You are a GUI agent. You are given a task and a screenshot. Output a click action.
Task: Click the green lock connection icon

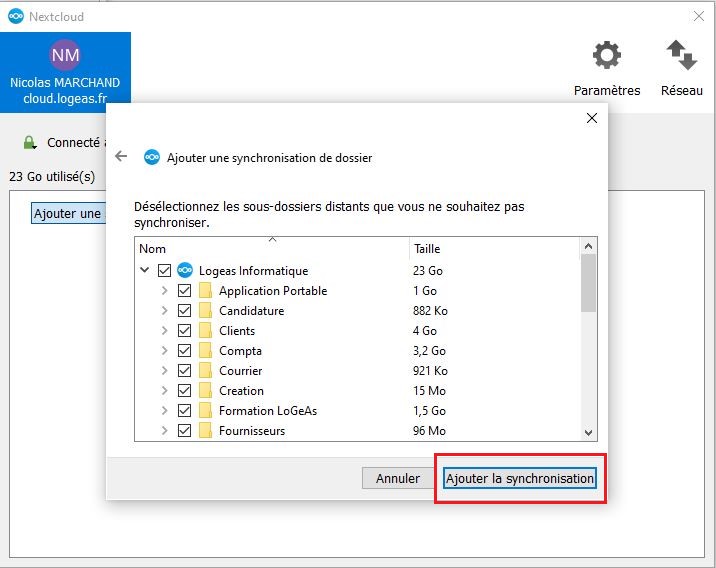[30, 143]
